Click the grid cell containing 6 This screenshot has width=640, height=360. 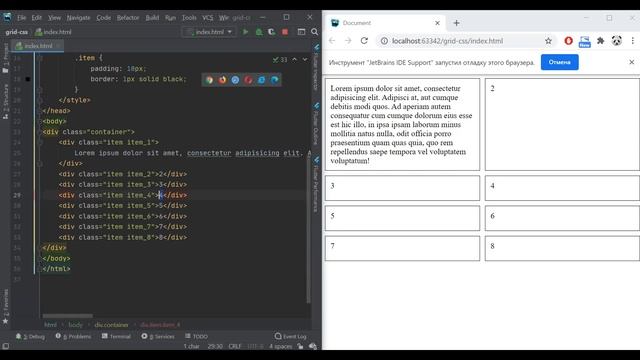click(x=562, y=218)
